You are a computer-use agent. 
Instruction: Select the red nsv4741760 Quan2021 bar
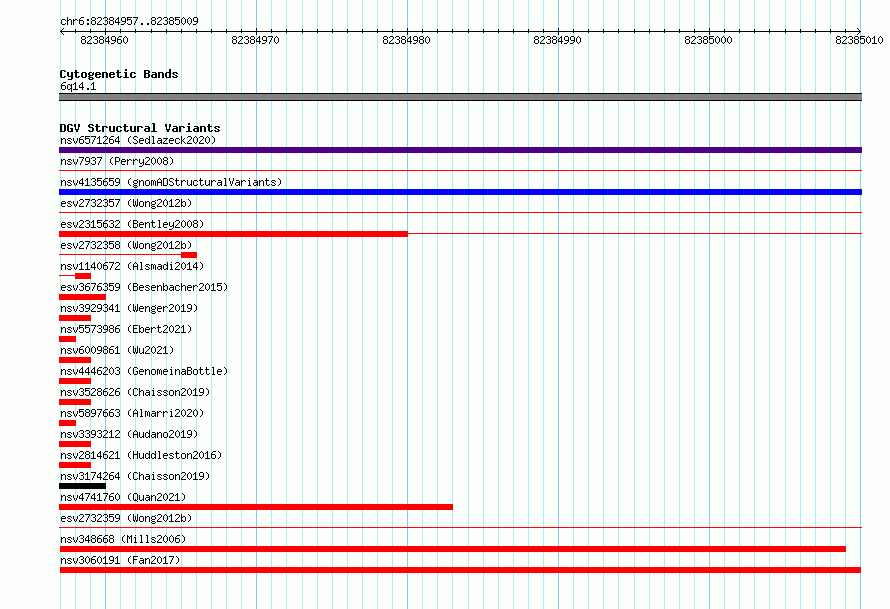(x=256, y=507)
